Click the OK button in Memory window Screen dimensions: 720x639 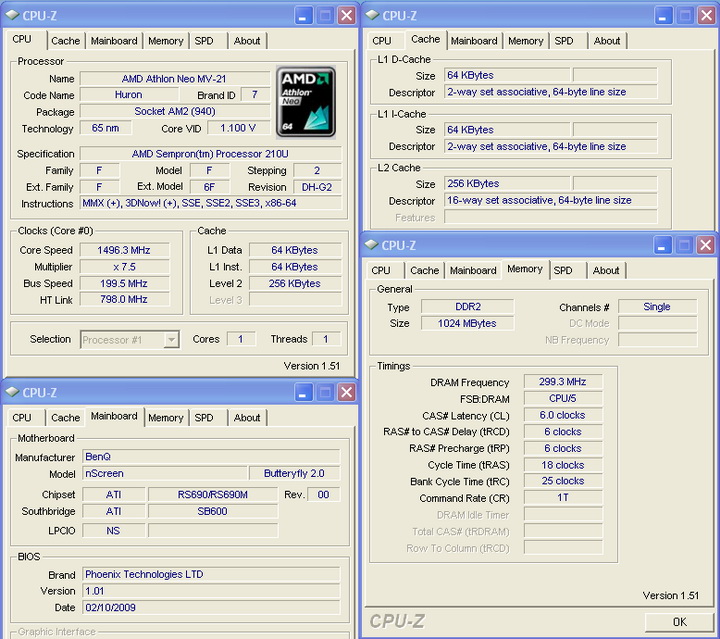pyautogui.click(x=680, y=622)
